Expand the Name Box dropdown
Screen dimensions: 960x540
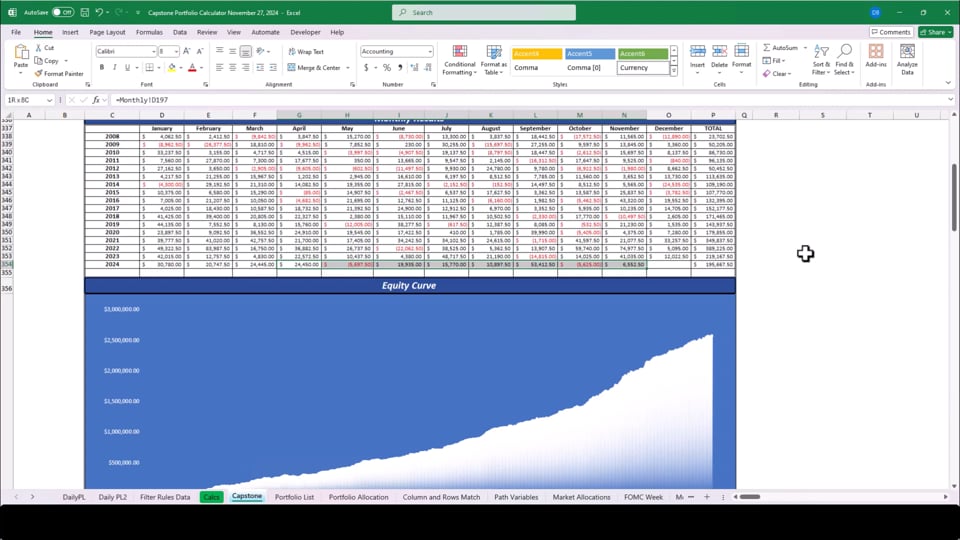coord(50,100)
